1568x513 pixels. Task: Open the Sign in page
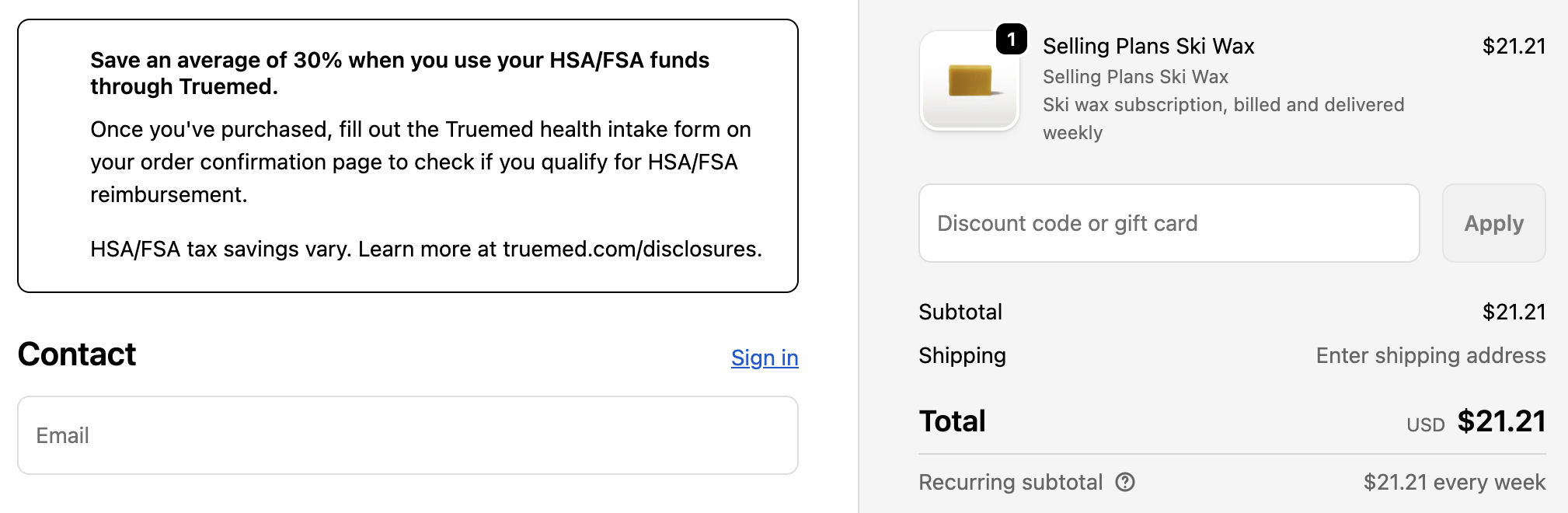click(764, 358)
